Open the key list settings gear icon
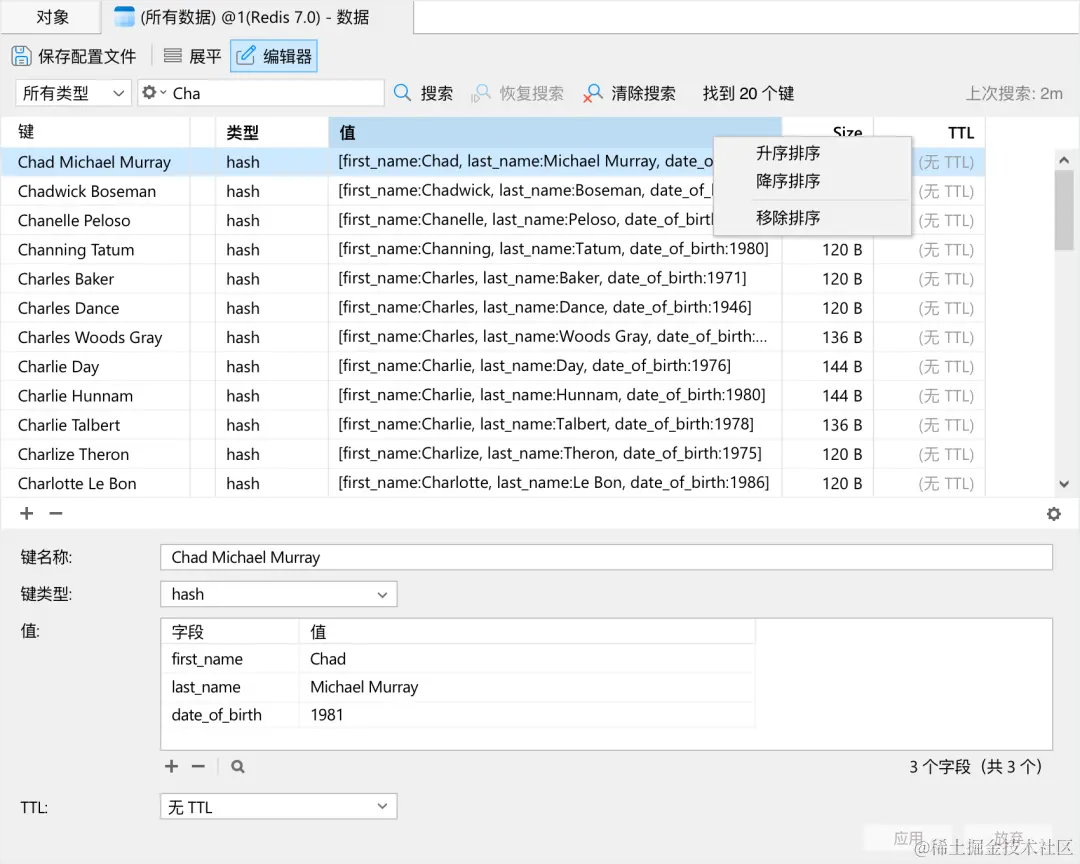 pos(1054,513)
